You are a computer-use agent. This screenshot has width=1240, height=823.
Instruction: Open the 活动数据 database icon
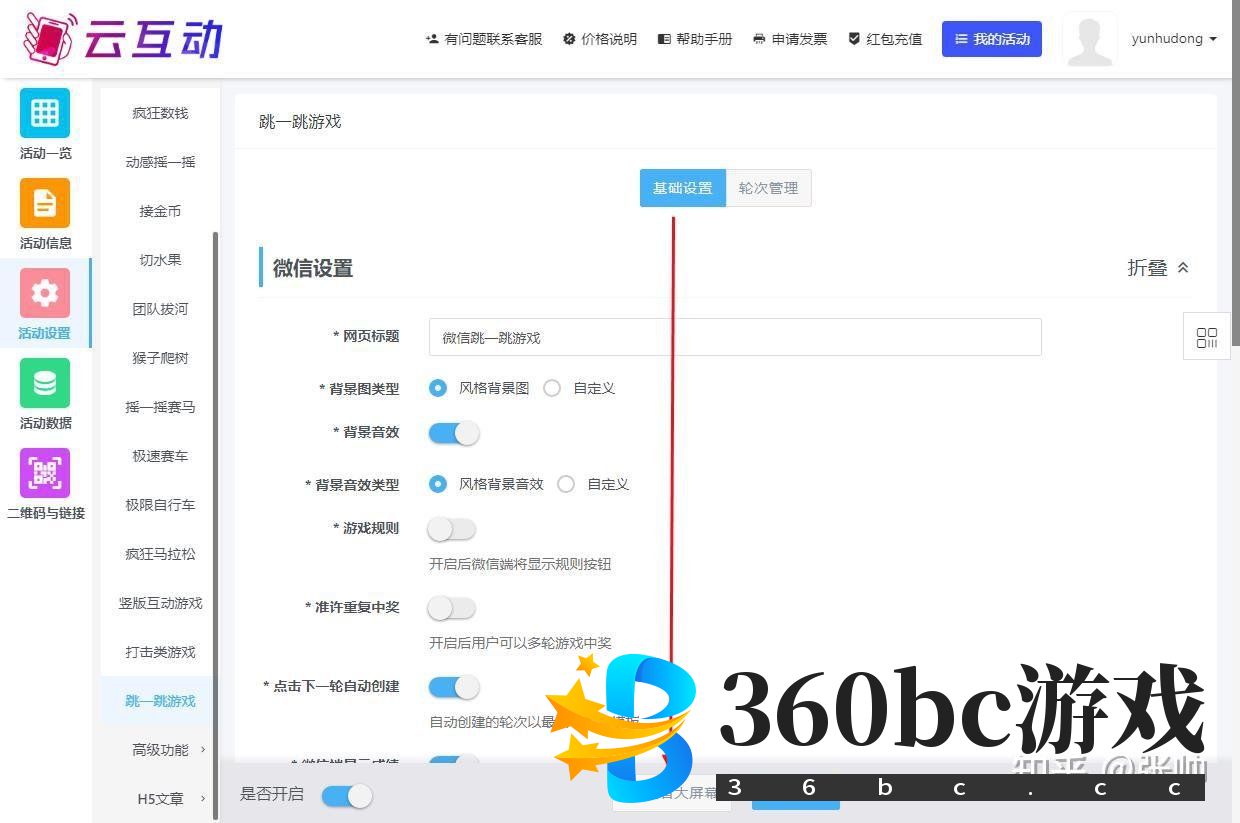[45, 383]
